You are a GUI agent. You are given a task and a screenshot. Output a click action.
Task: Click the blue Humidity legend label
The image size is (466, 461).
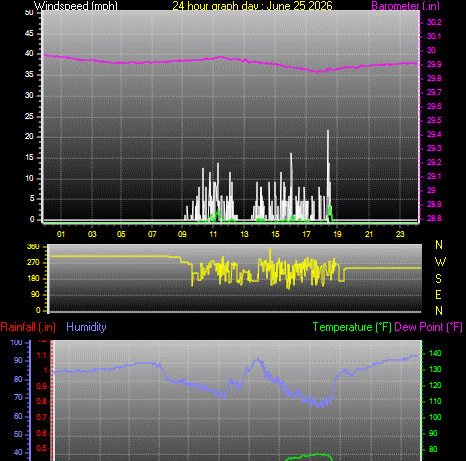[86, 327]
